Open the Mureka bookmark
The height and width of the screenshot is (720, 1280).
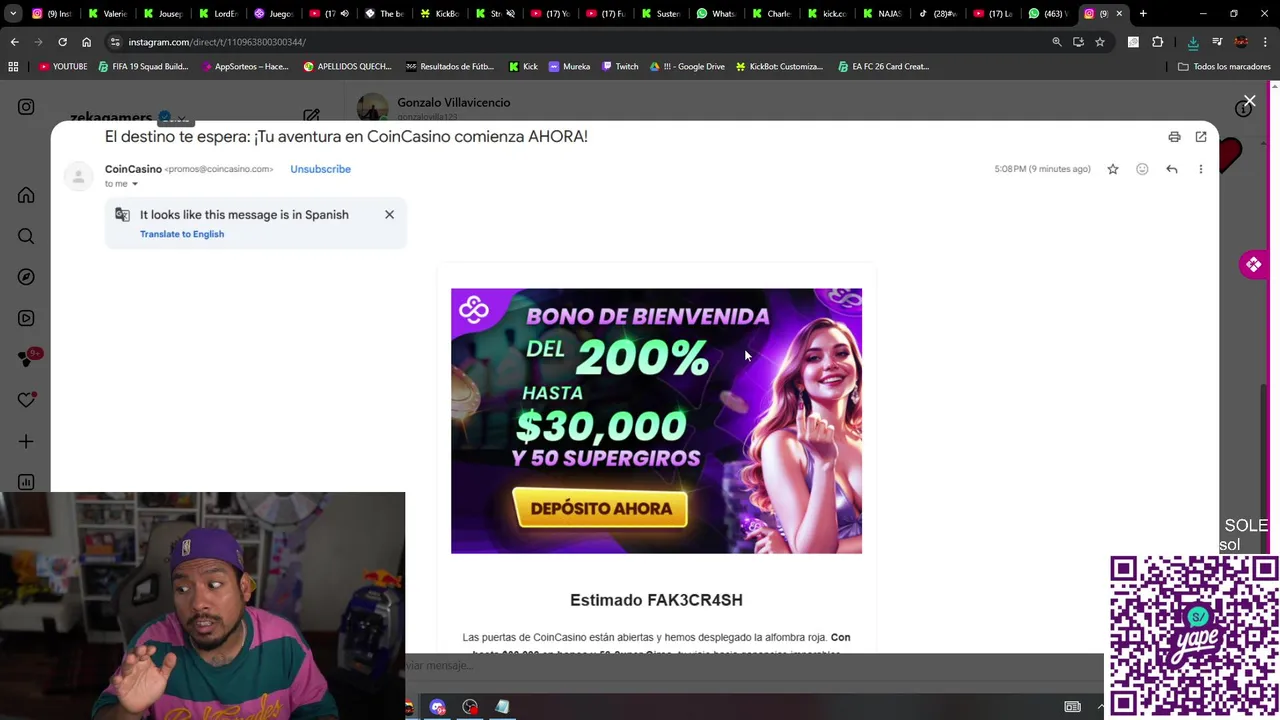pos(569,67)
